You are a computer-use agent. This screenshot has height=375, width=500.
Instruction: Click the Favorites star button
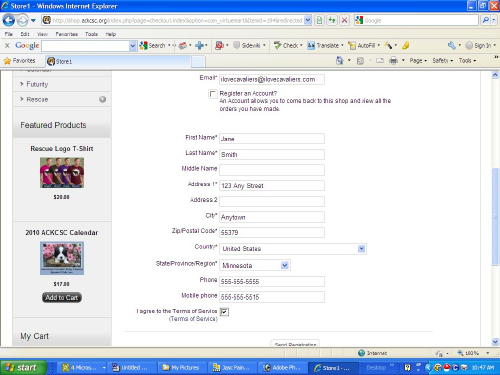19,61
